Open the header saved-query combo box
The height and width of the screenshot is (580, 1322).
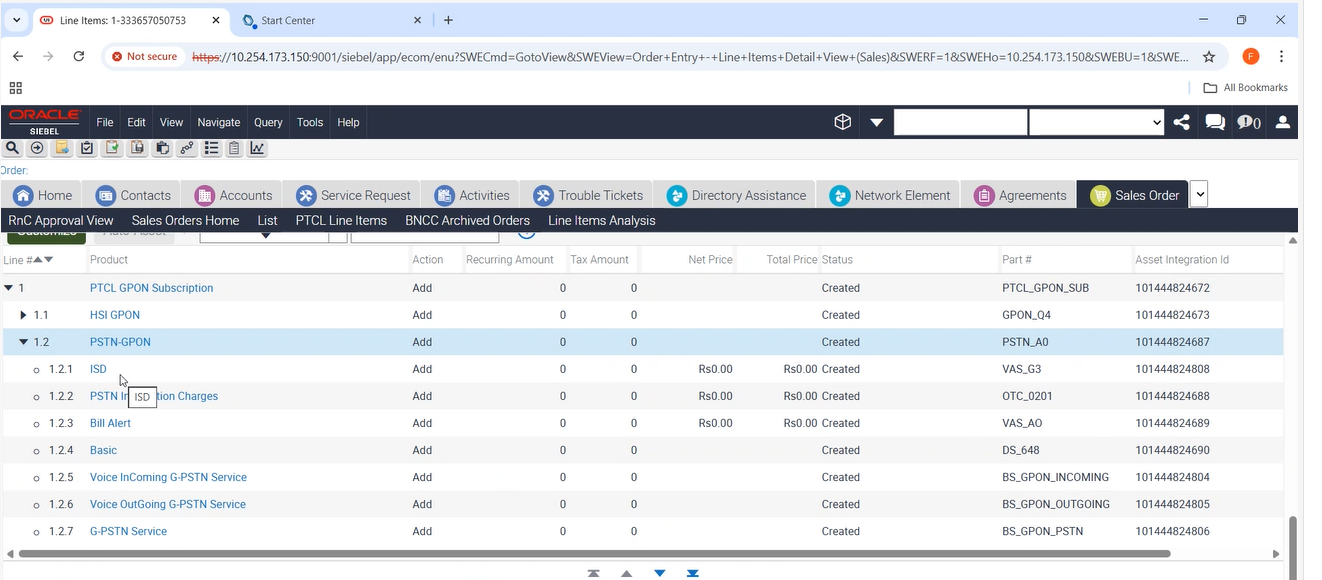[x=1096, y=122]
